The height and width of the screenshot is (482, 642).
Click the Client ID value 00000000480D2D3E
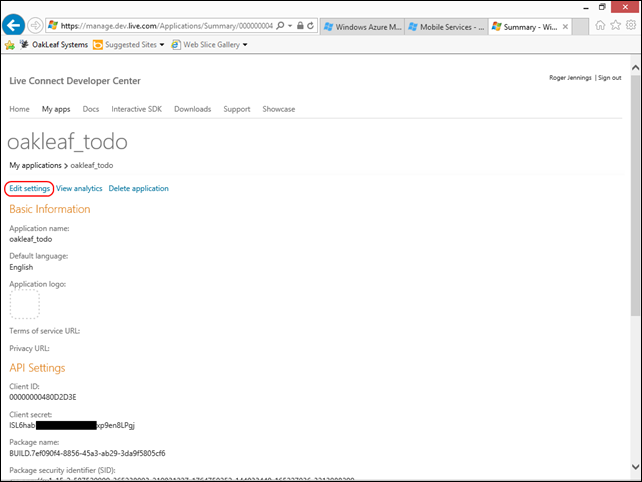coord(43,397)
